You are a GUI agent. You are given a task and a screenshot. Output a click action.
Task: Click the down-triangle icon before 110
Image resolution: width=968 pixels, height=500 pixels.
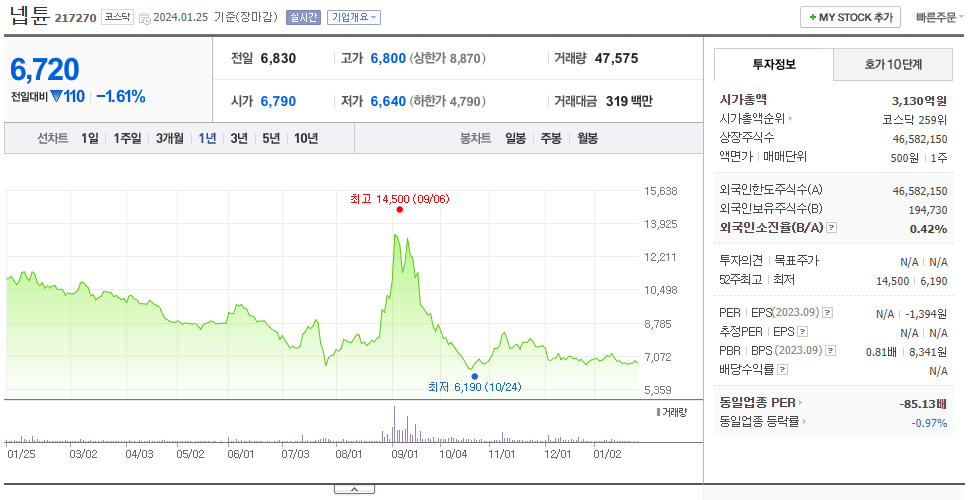click(56, 96)
